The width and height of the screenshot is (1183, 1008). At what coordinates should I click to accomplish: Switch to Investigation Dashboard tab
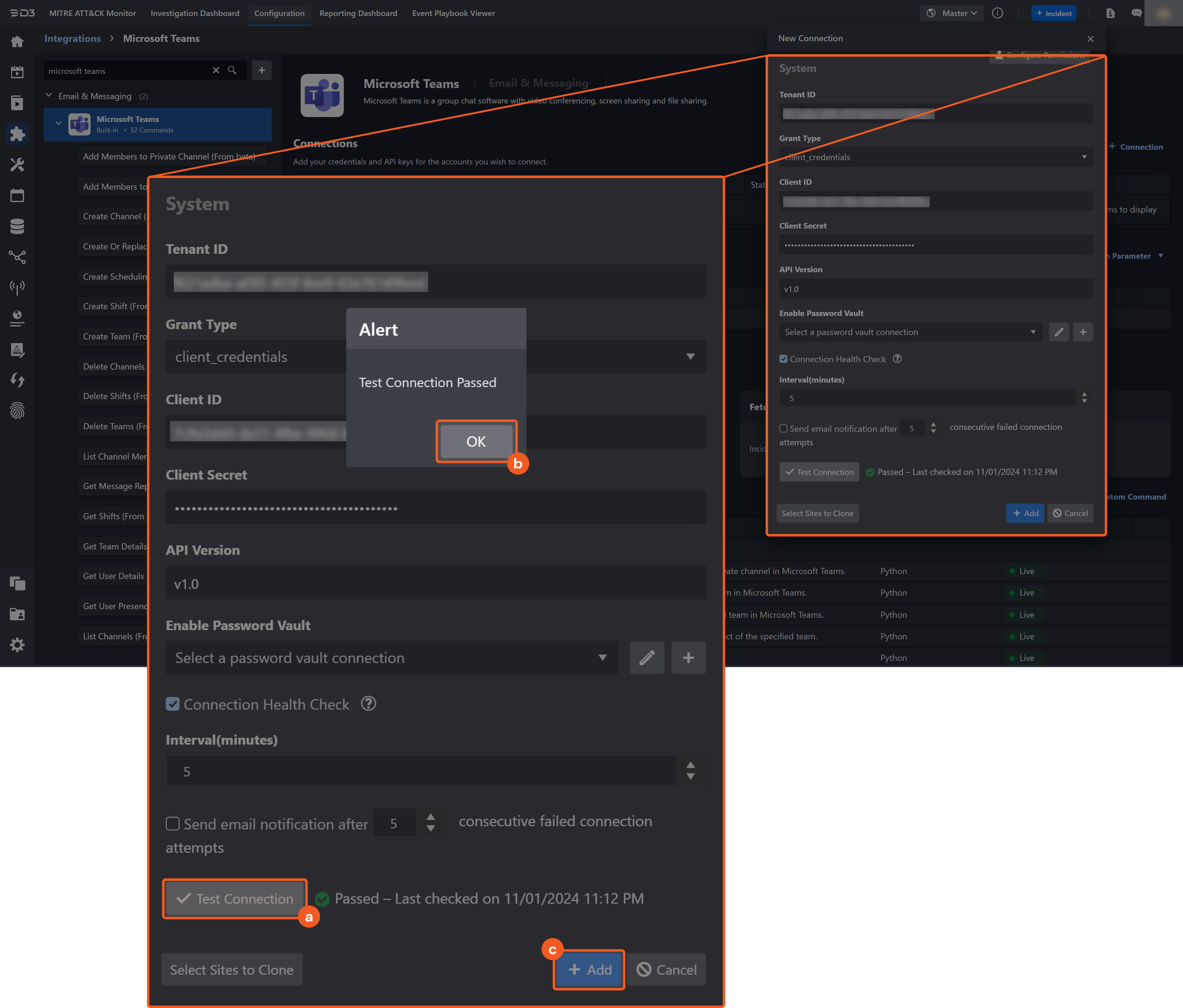click(195, 13)
